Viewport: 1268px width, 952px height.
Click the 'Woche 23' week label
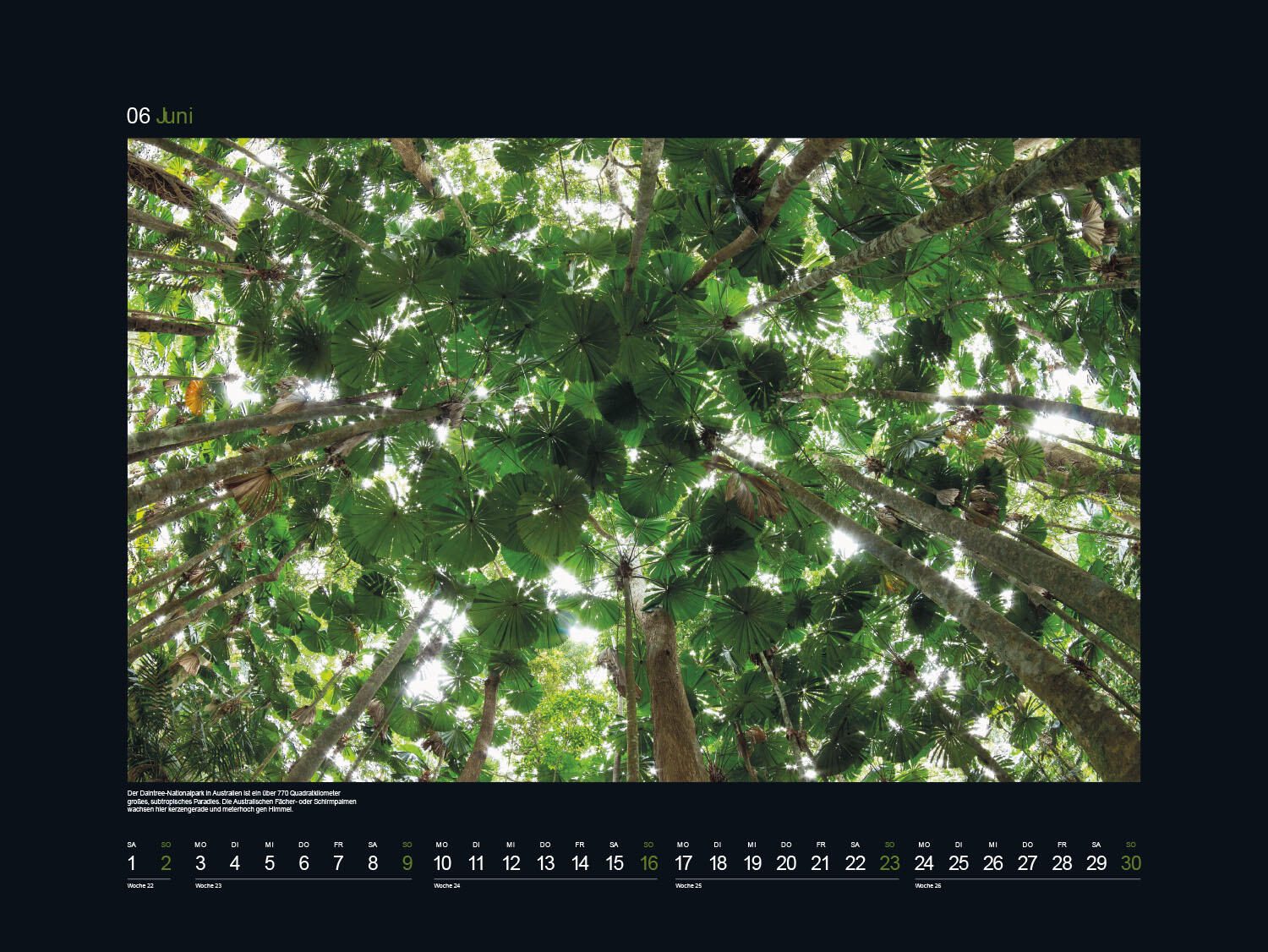tap(209, 886)
